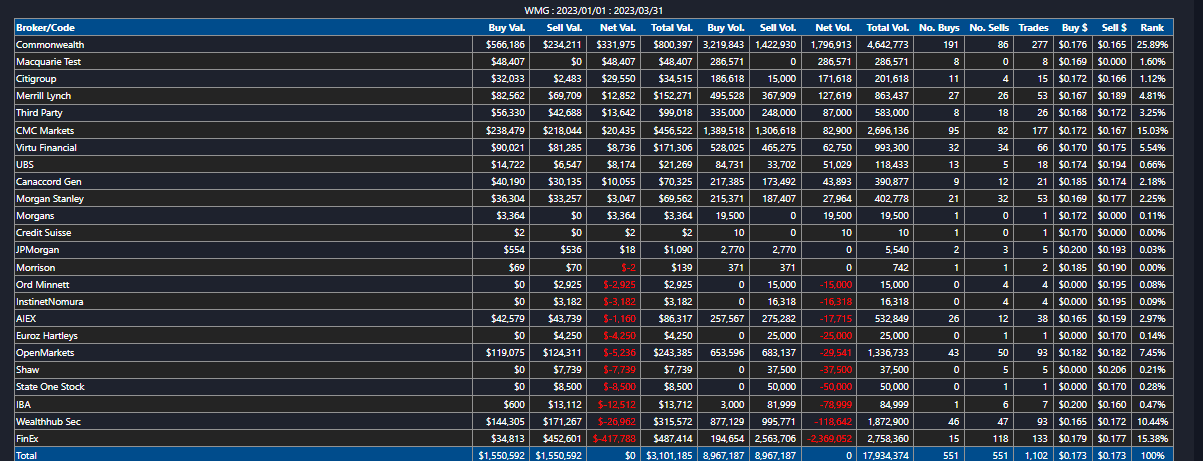This screenshot has height=461, width=1203.
Task: Click FinEx's net volume -2,369,052
Action: (x=828, y=438)
